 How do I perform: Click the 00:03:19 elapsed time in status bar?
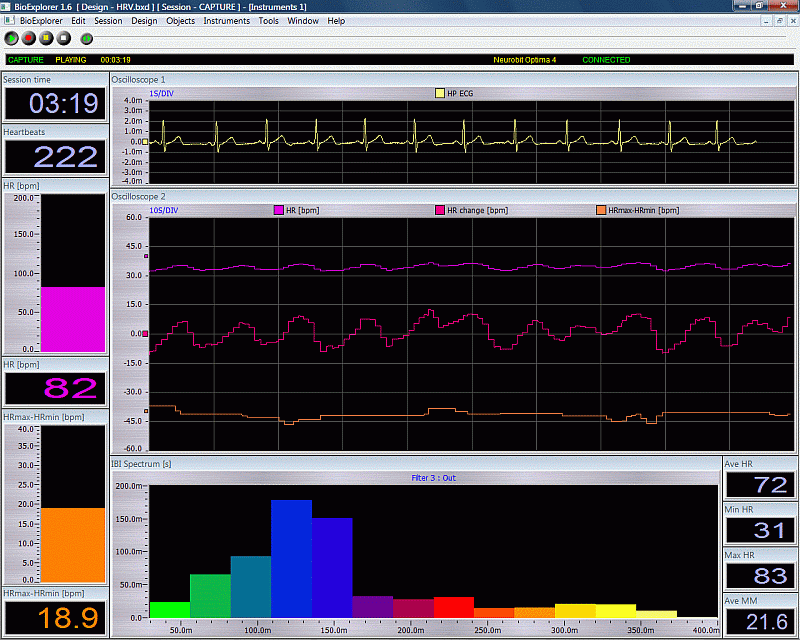[x=115, y=60]
